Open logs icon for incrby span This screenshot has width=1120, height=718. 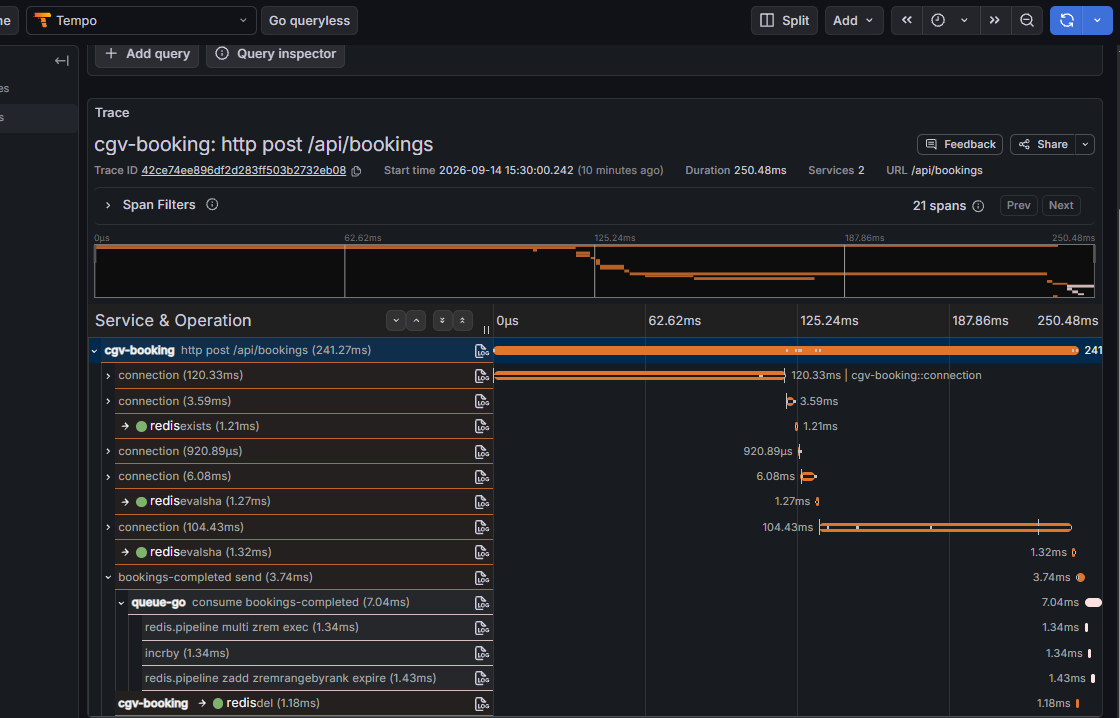(482, 653)
